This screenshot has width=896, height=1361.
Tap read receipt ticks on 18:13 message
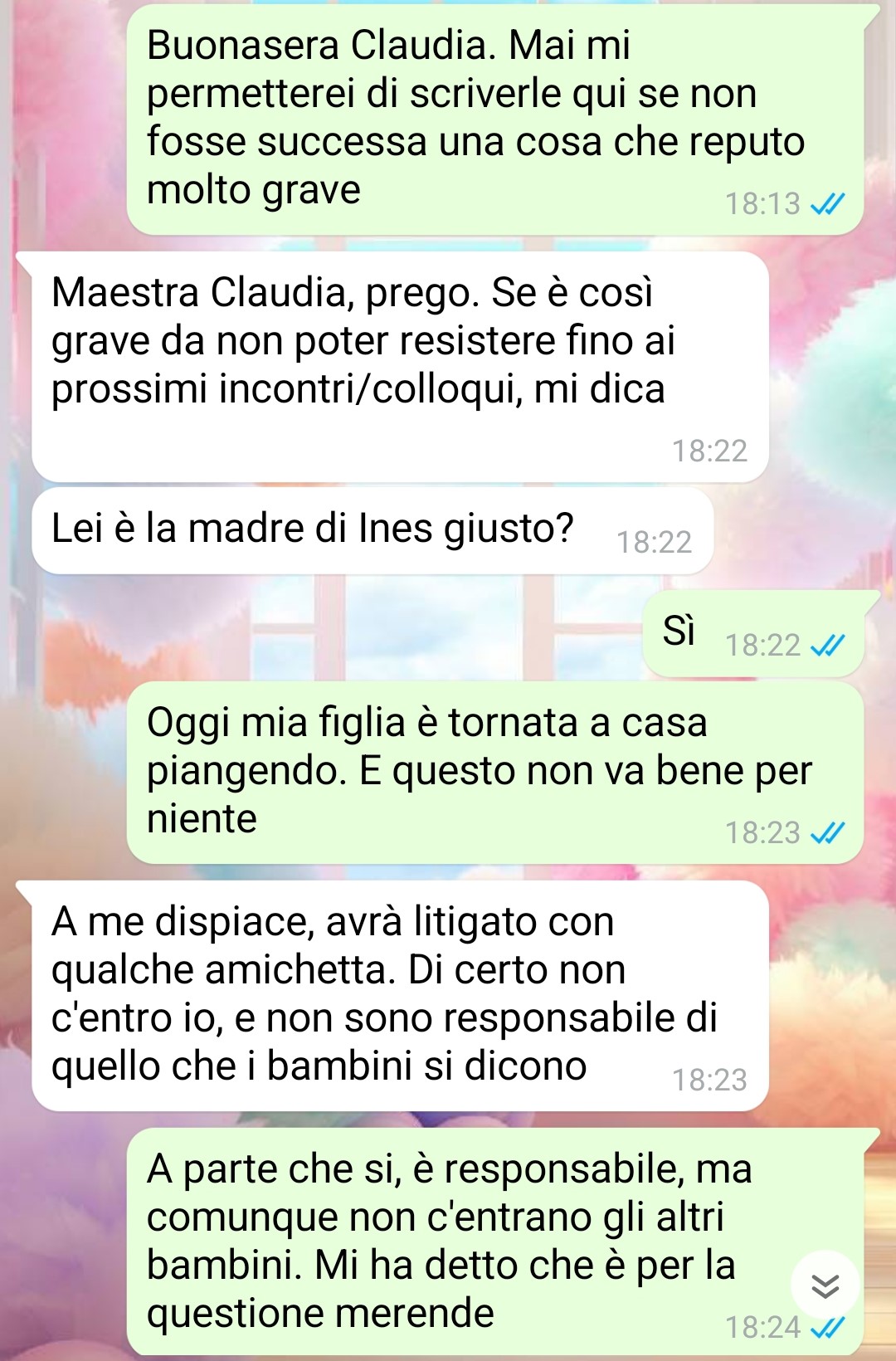pos(827,203)
